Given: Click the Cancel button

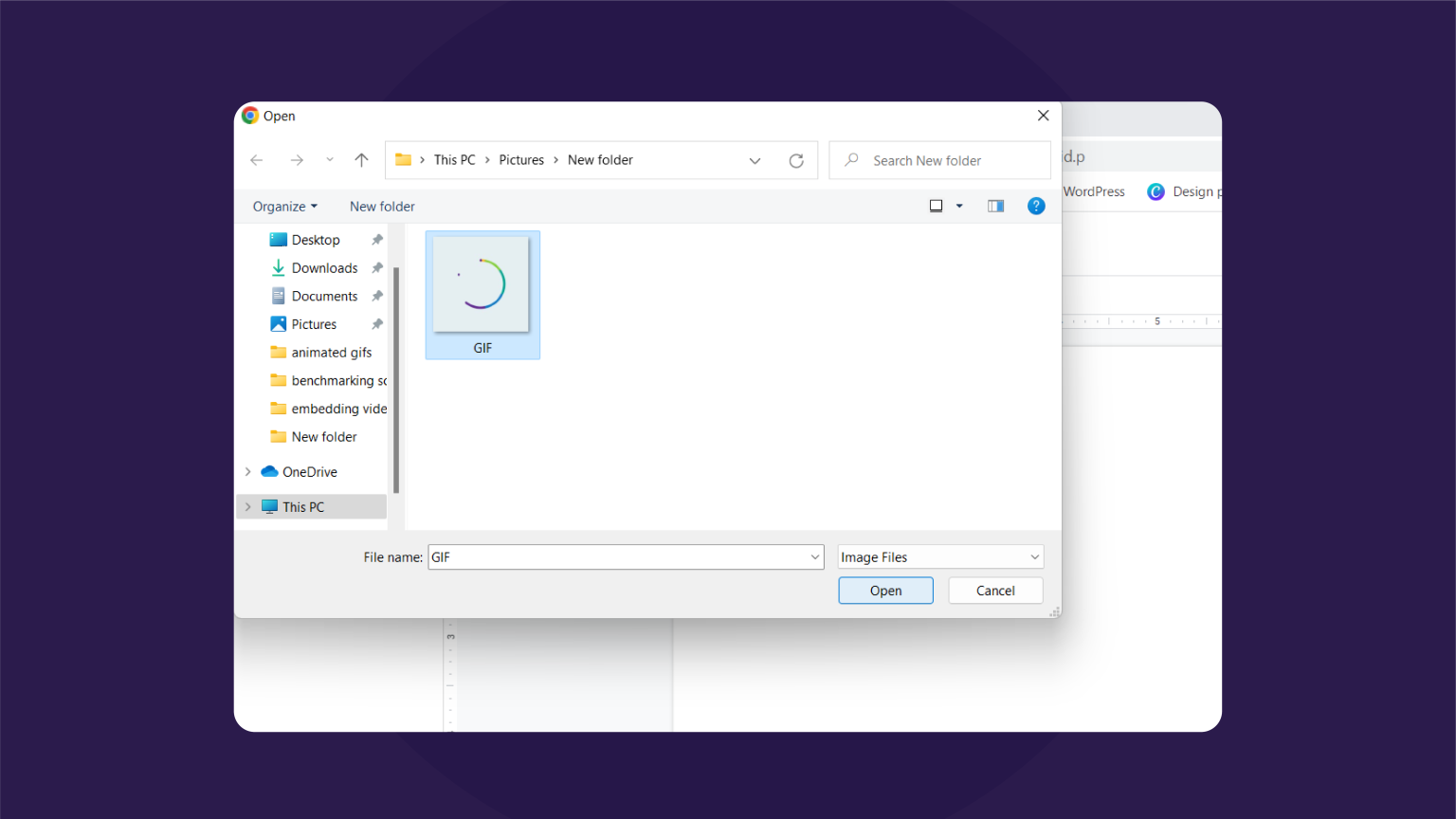Looking at the screenshot, I should click(x=995, y=590).
